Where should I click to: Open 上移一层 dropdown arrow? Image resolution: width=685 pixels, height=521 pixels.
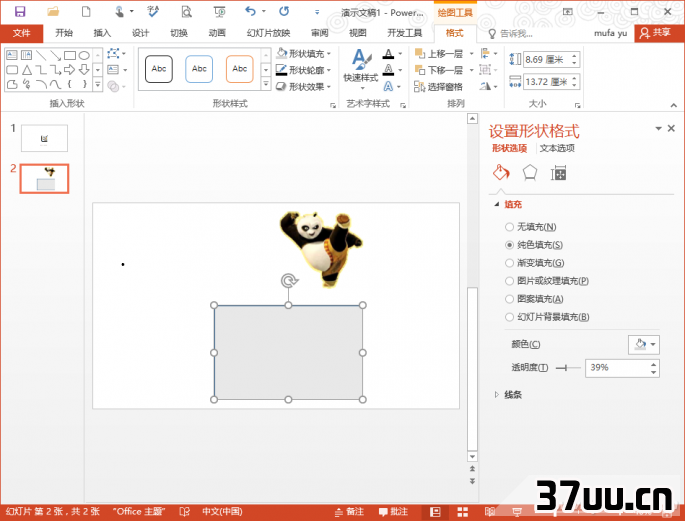471,54
